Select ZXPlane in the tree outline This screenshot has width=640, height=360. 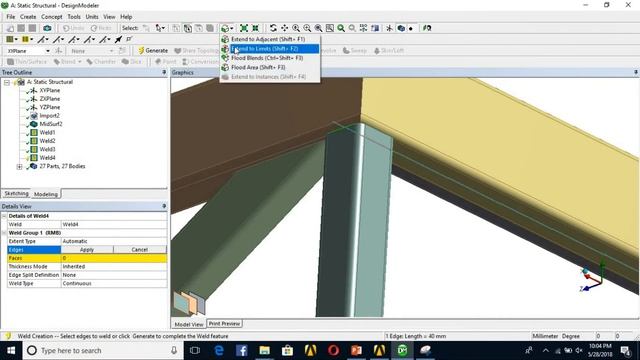50,99
